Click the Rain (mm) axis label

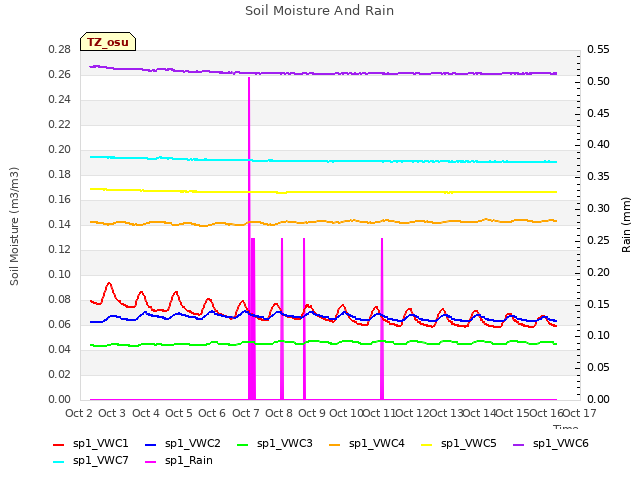[626, 225]
